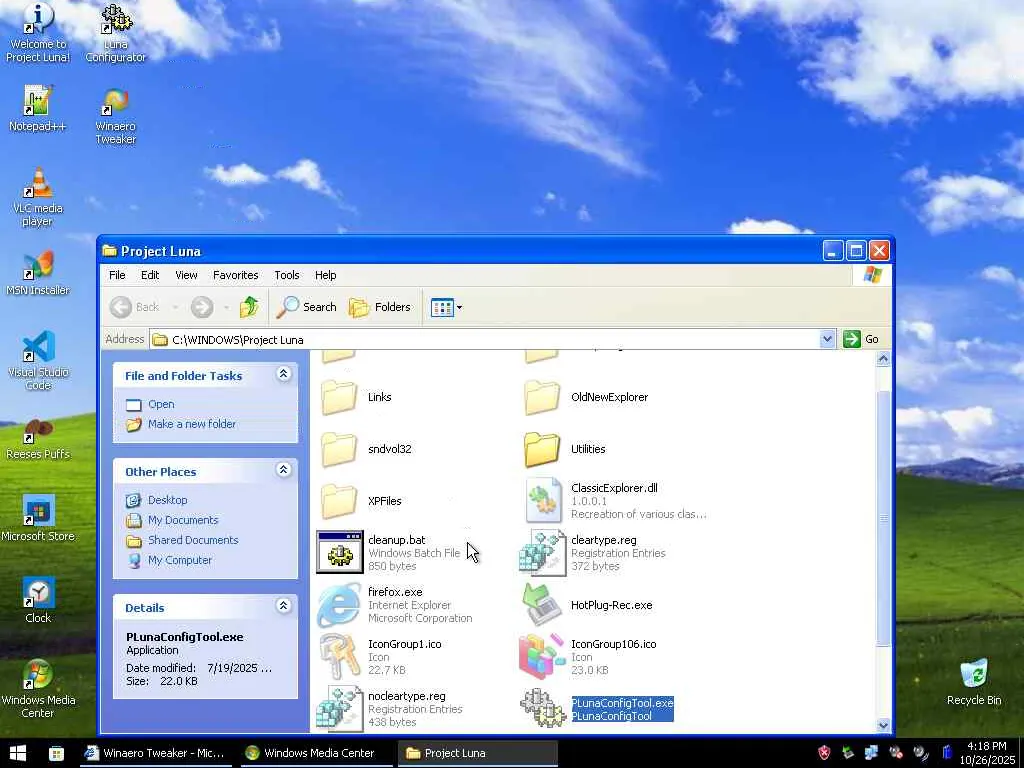1024x768 pixels.
Task: Click Make a new folder link
Action: coord(181,424)
